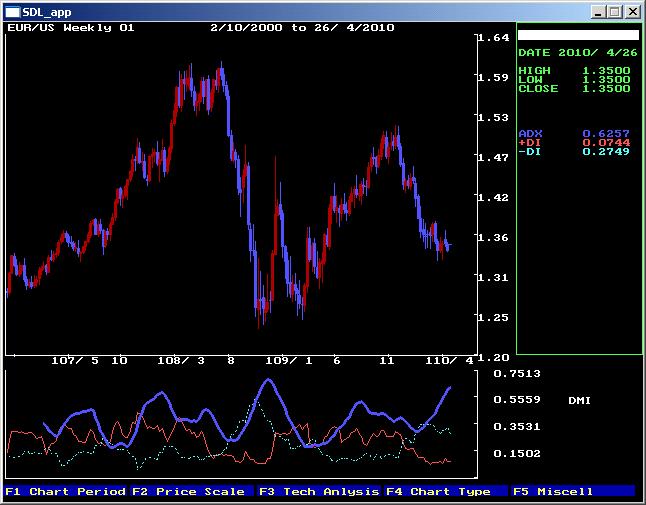Click the 0.1502 indicator scale label

tap(517, 454)
